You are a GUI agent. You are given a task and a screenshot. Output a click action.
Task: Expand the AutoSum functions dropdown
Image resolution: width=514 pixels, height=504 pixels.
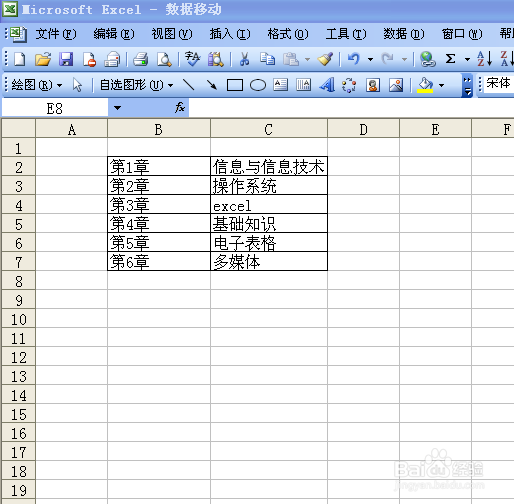(x=467, y=60)
